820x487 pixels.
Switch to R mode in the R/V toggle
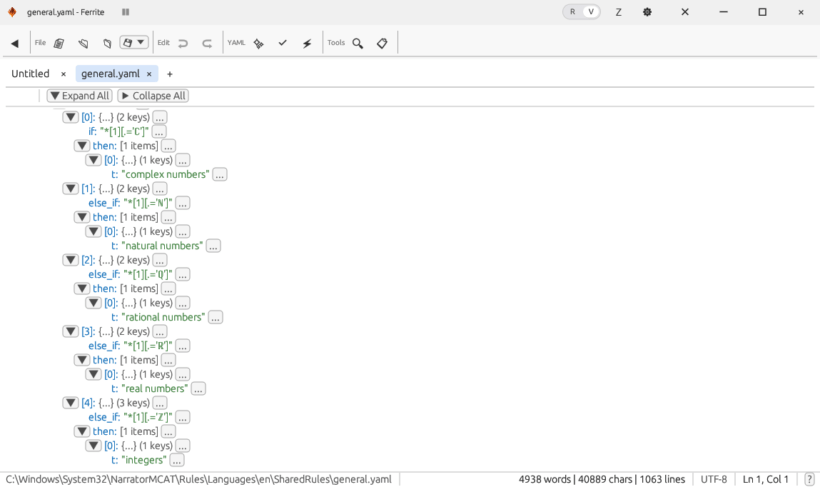point(572,12)
